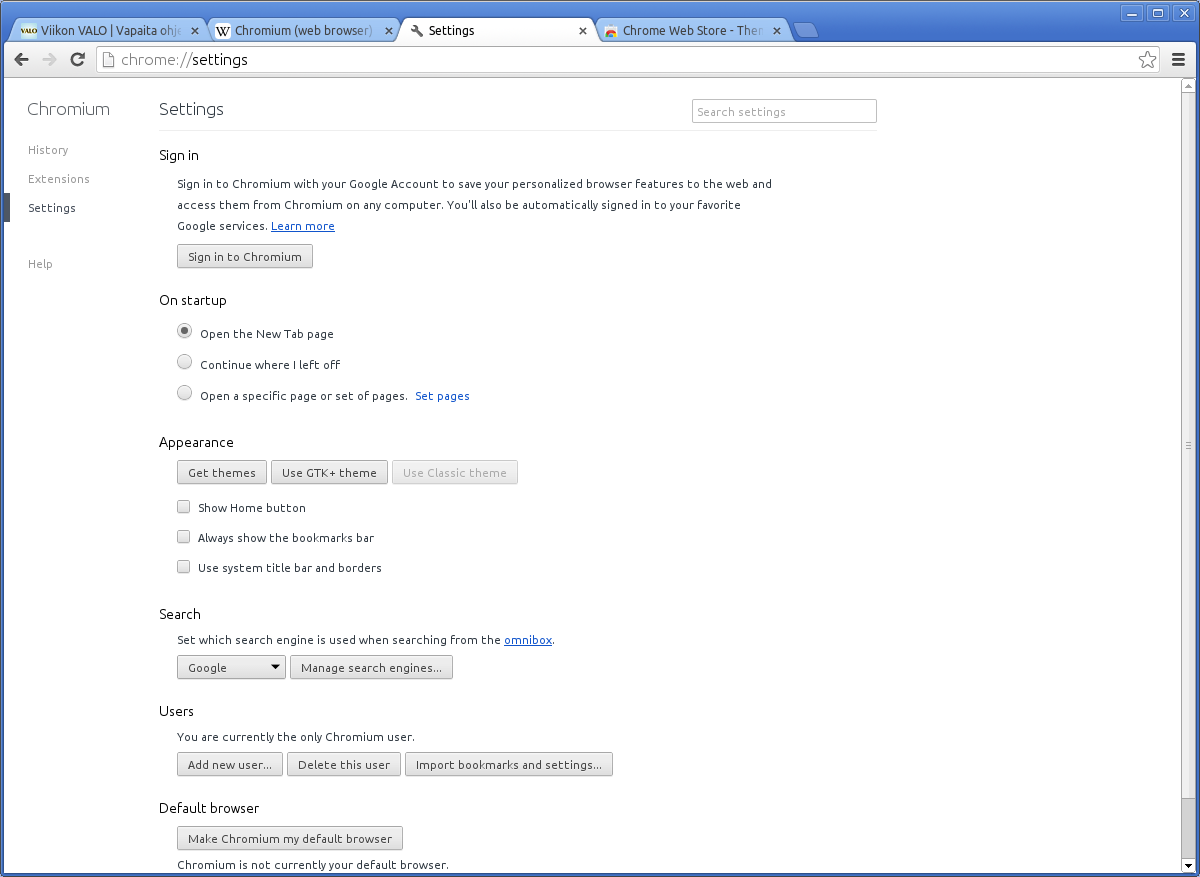The image size is (1200, 877).
Task: Switch to the Viikon VALO tab
Action: point(110,31)
